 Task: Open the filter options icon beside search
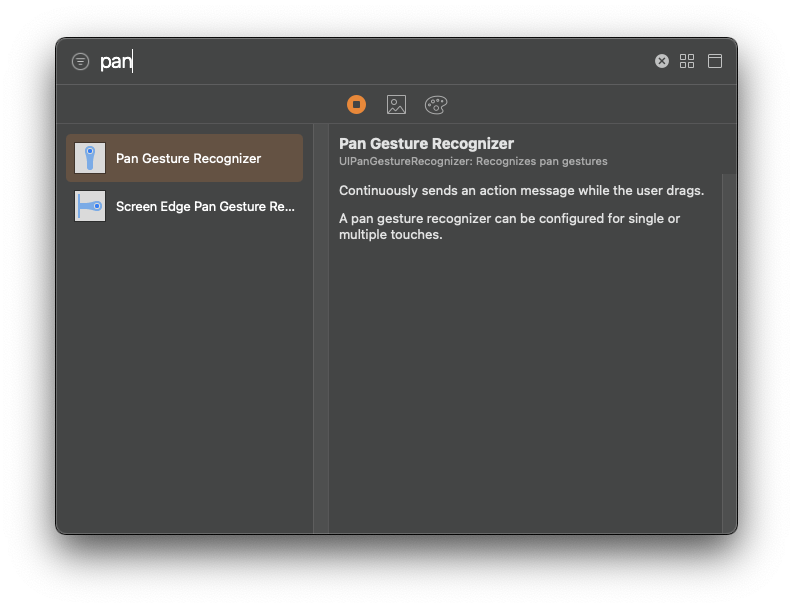pyautogui.click(x=80, y=62)
